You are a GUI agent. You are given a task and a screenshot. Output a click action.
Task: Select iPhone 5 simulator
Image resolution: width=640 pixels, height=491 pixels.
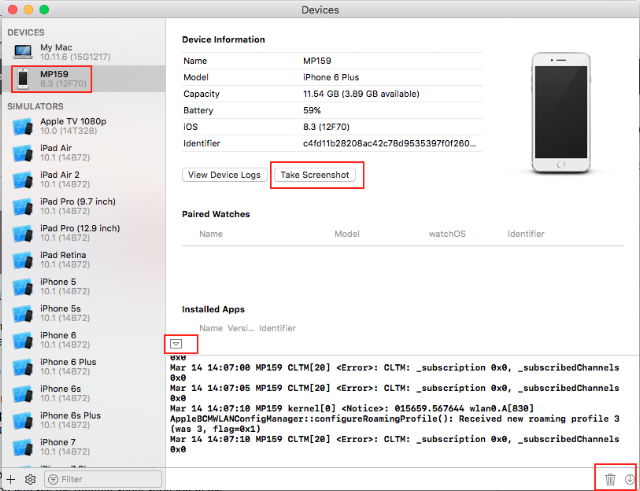coord(84,287)
